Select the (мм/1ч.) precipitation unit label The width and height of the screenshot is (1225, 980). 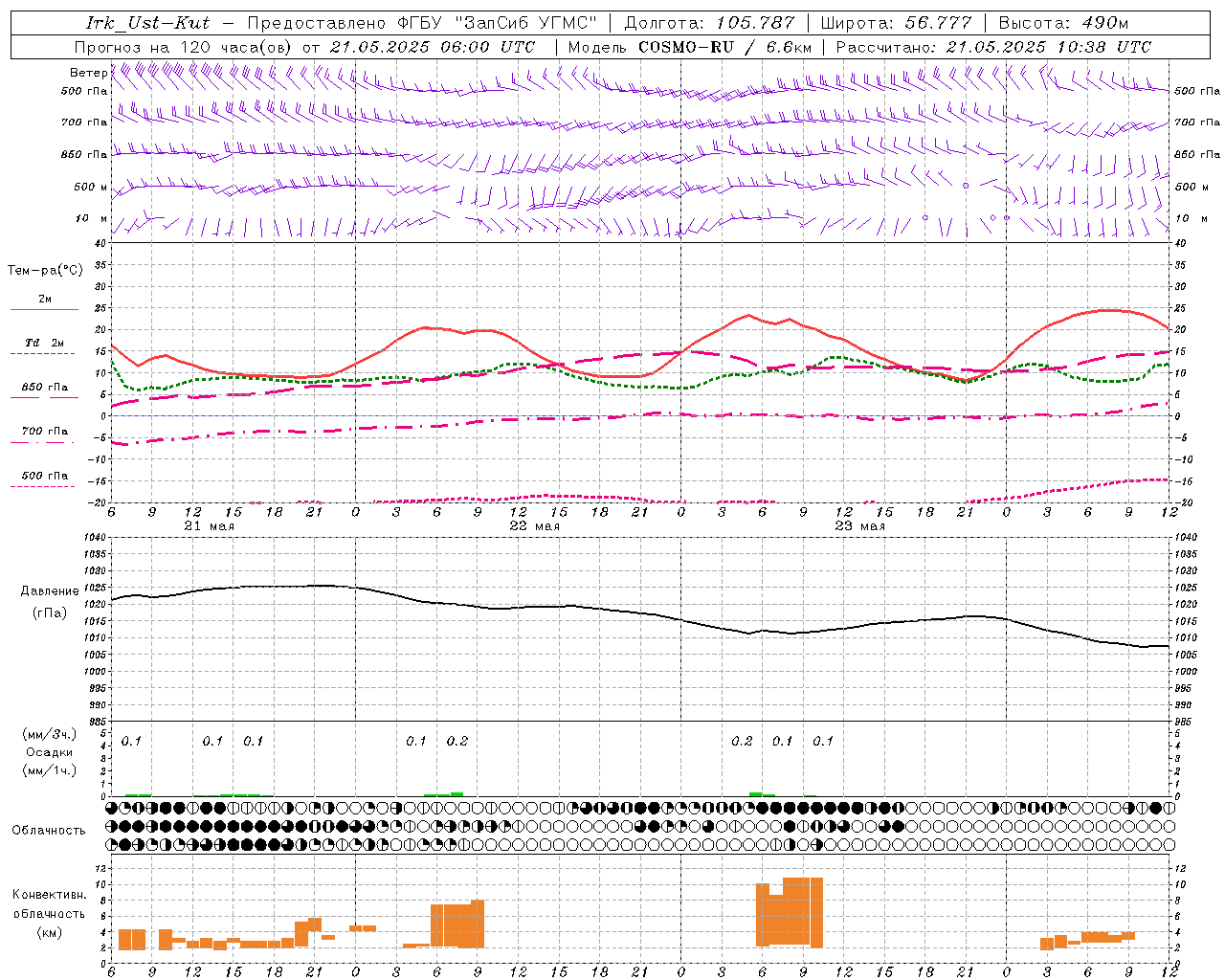50,770
